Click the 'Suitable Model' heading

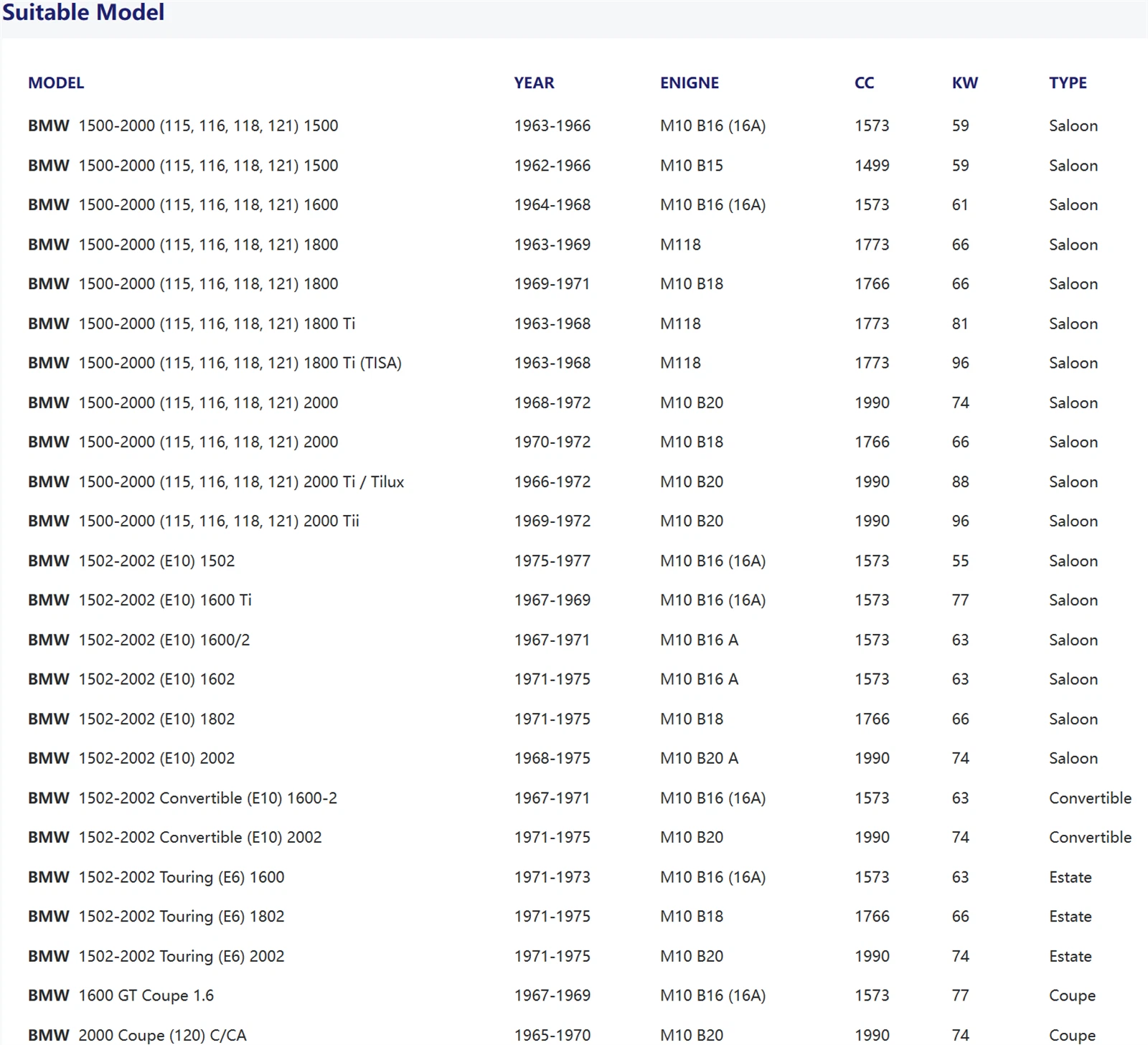(x=83, y=12)
